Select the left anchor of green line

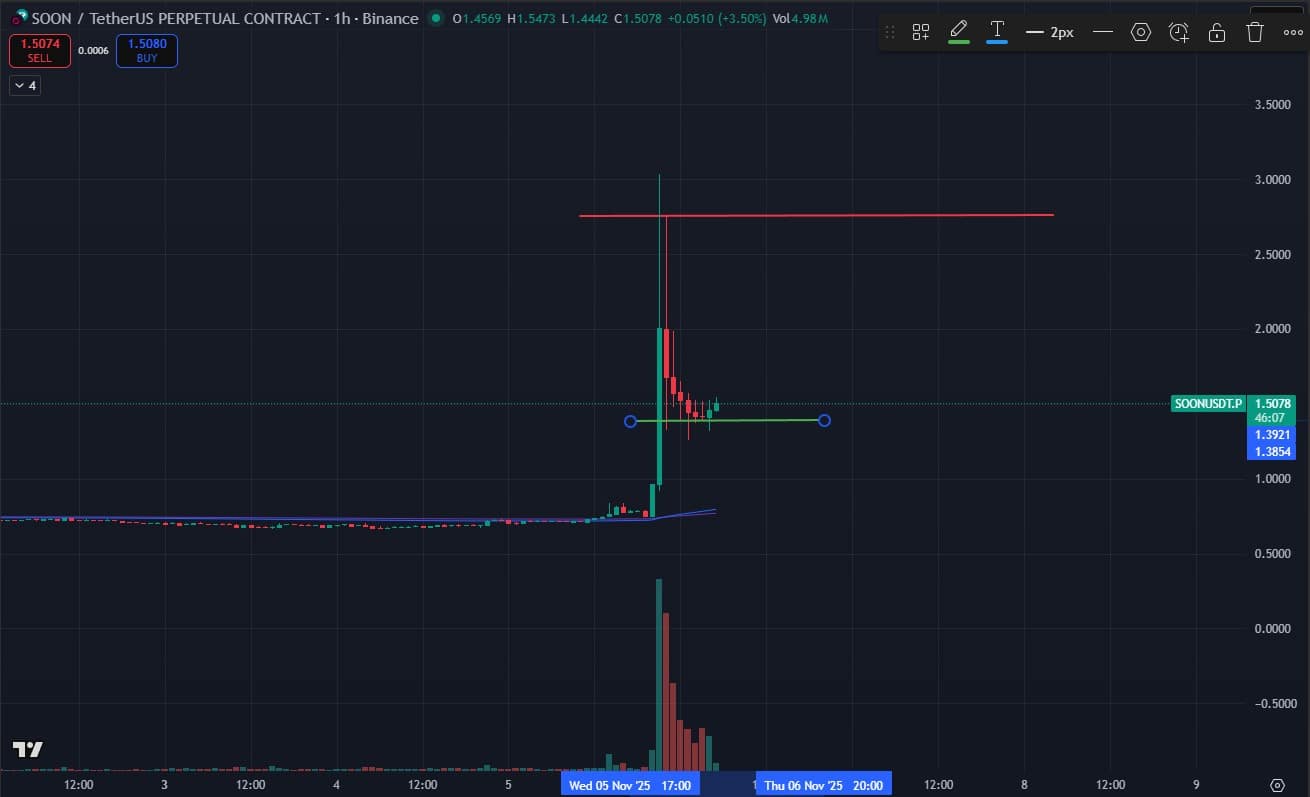click(630, 421)
